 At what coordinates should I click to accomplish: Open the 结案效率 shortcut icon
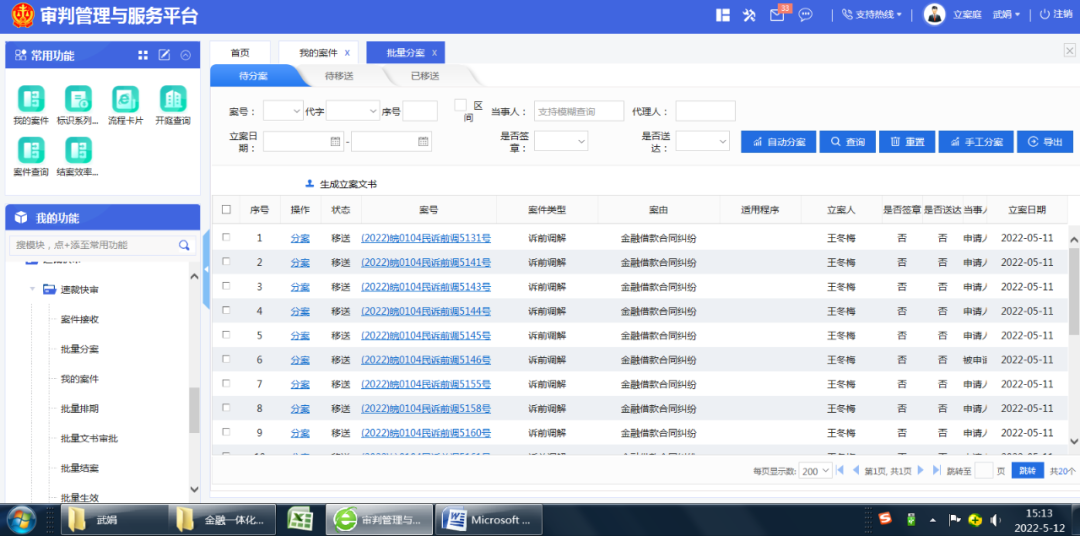coord(78,150)
